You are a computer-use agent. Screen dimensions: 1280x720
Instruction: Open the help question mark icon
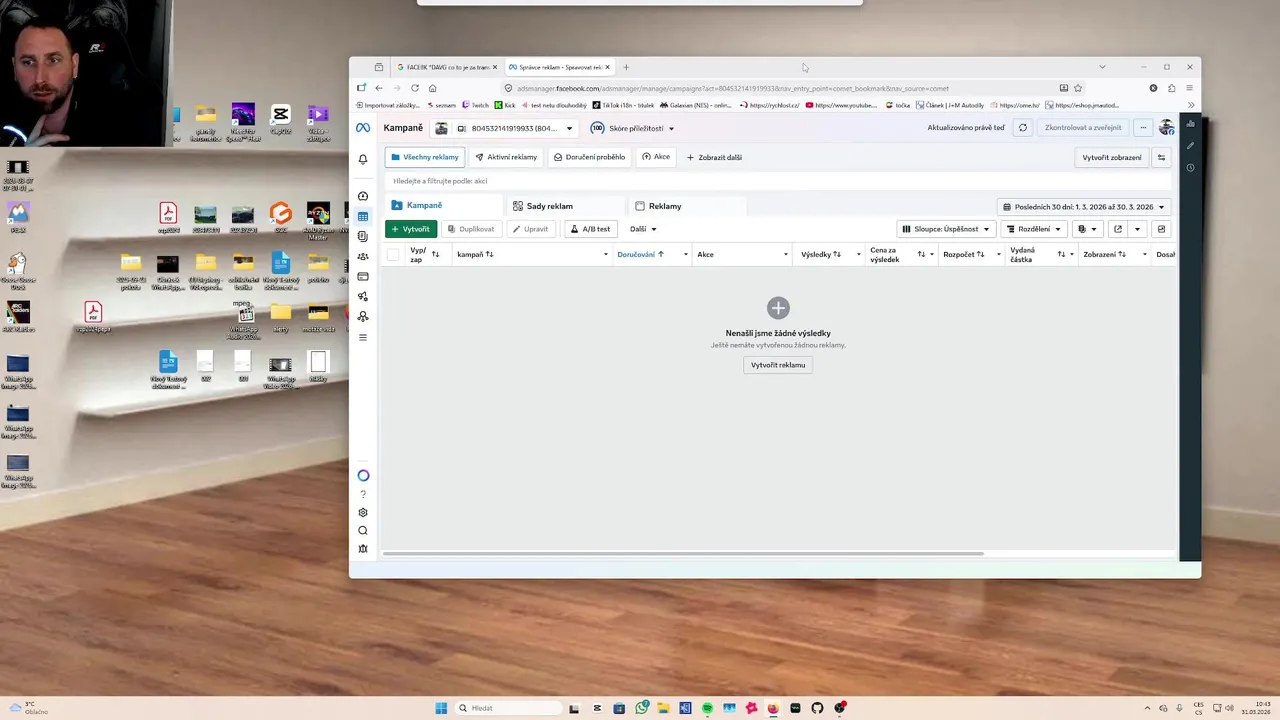click(363, 494)
